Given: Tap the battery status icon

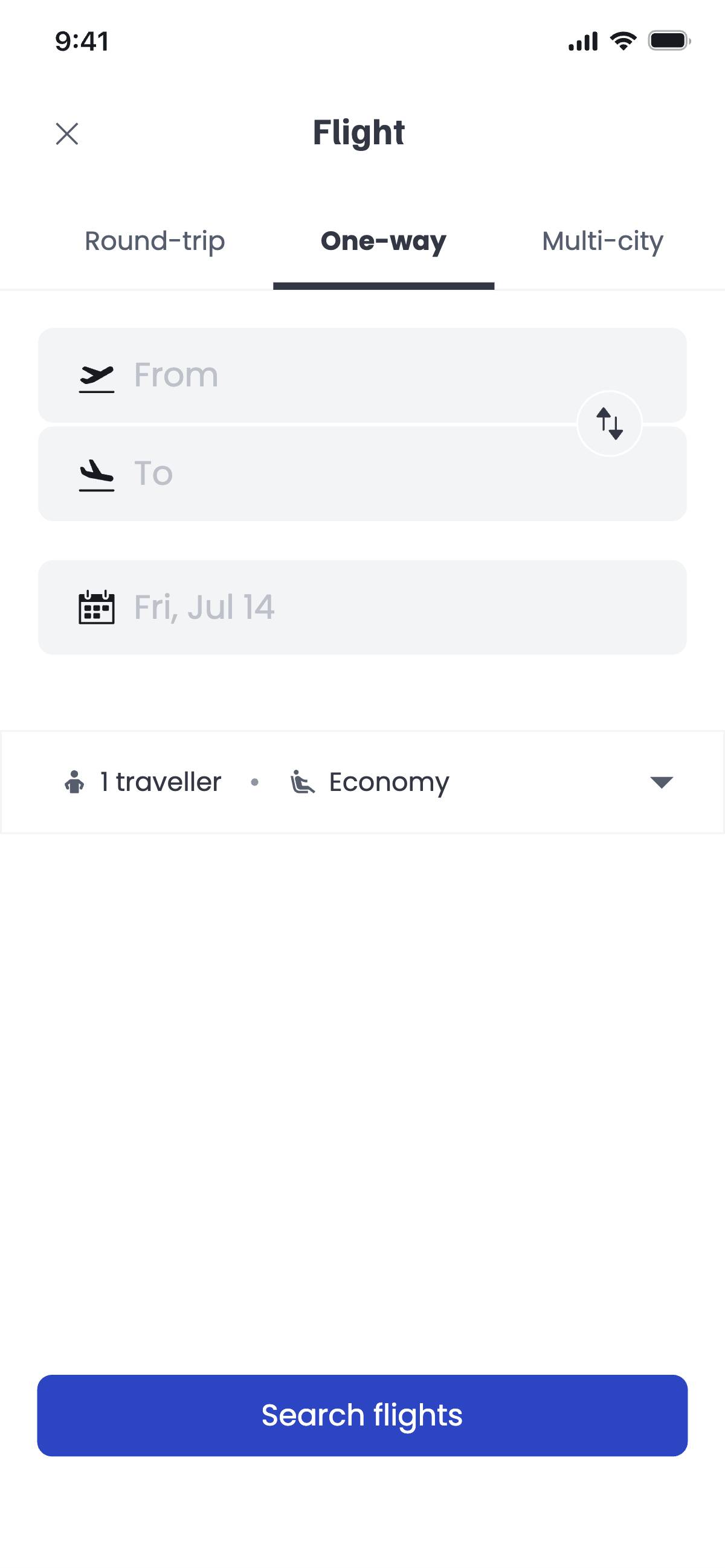Looking at the screenshot, I should coord(669,42).
